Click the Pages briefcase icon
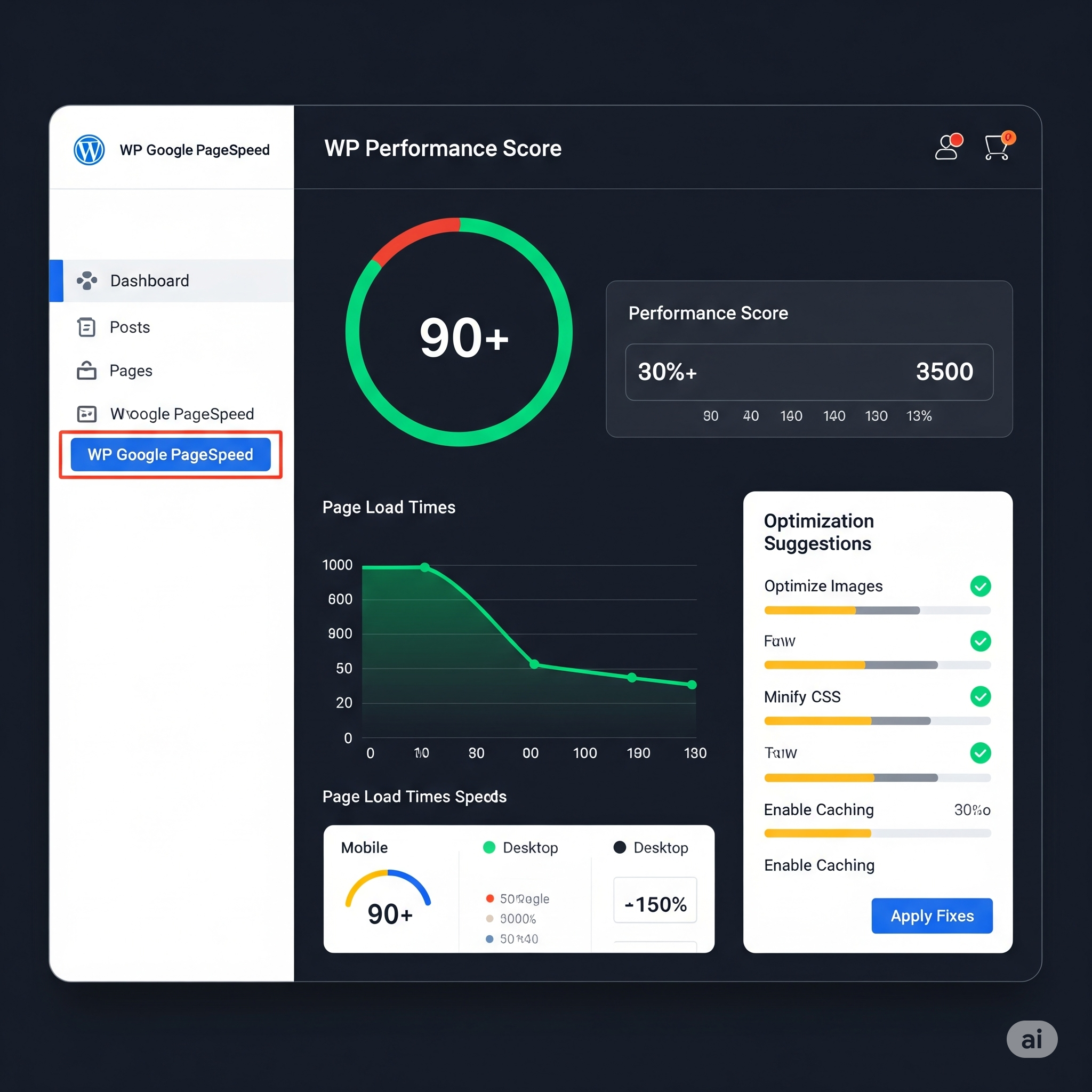The width and height of the screenshot is (1092, 1092). pos(86,370)
